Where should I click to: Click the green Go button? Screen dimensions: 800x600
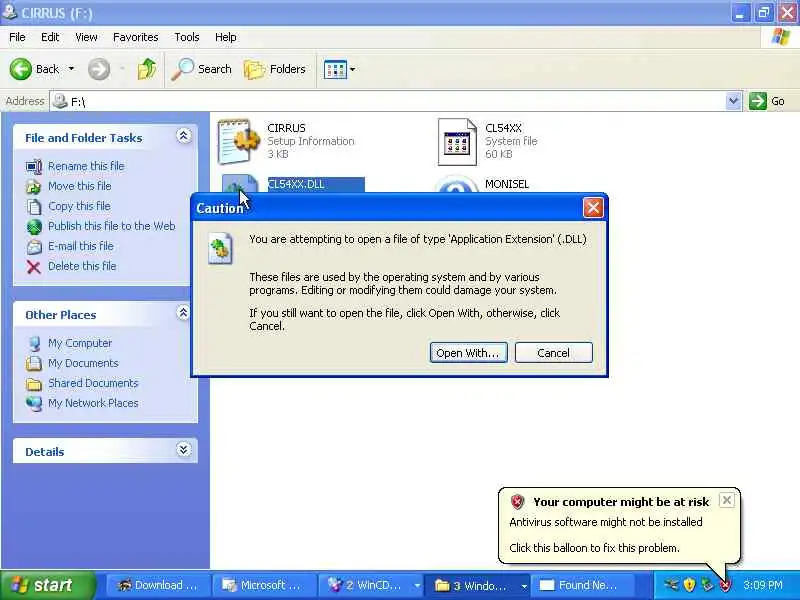(767, 101)
